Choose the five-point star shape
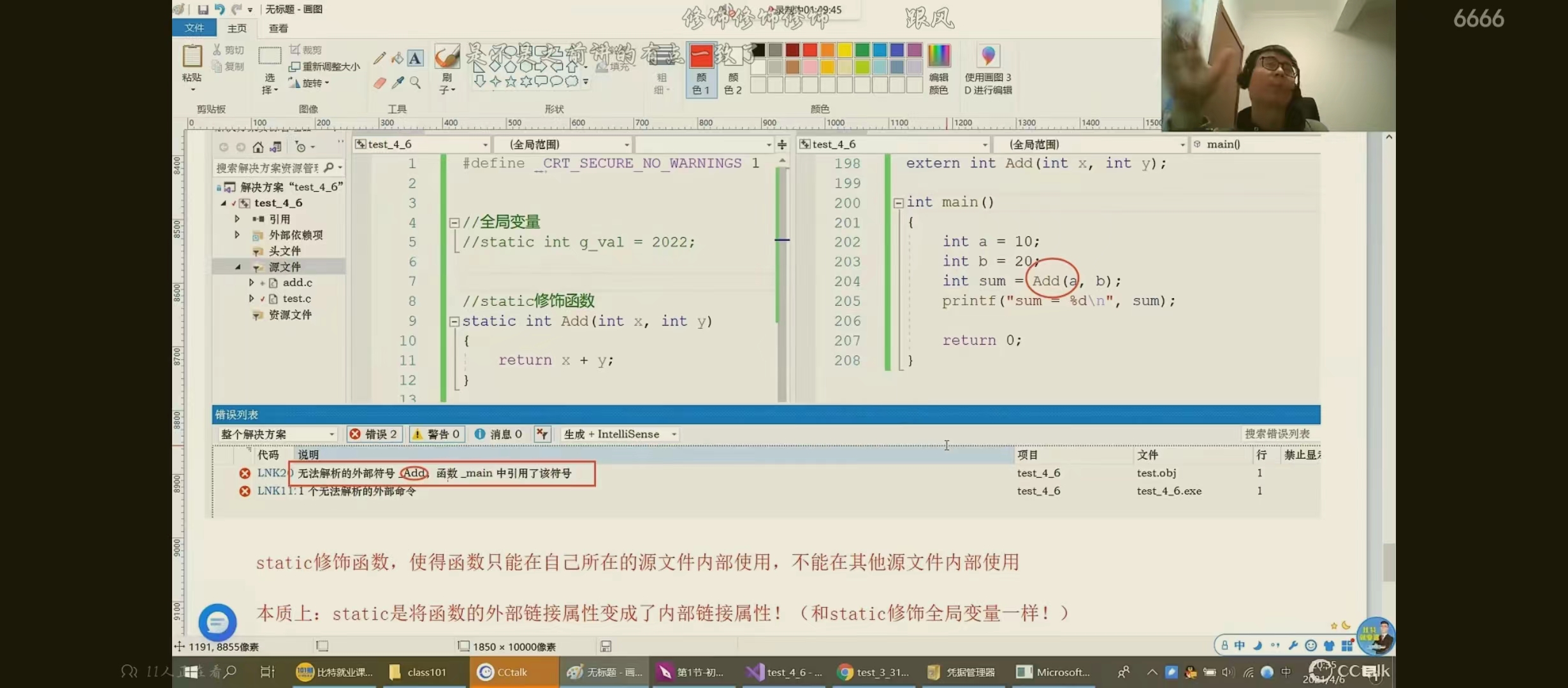The height and width of the screenshot is (688, 1568). (511, 82)
